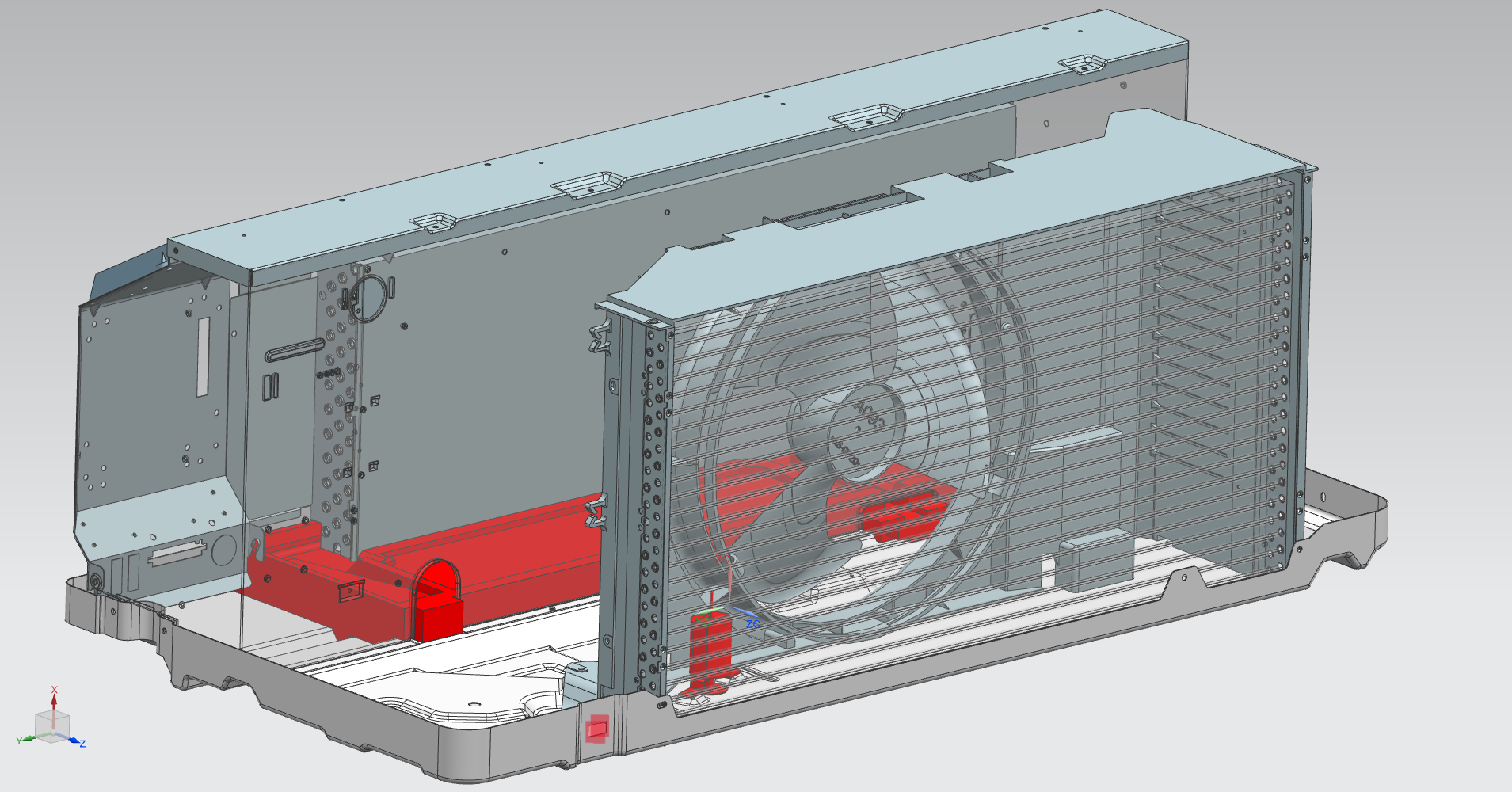Viewport: 1512px width, 792px height.
Task: Click the view triad orientation cube
Action: (x=52, y=726)
